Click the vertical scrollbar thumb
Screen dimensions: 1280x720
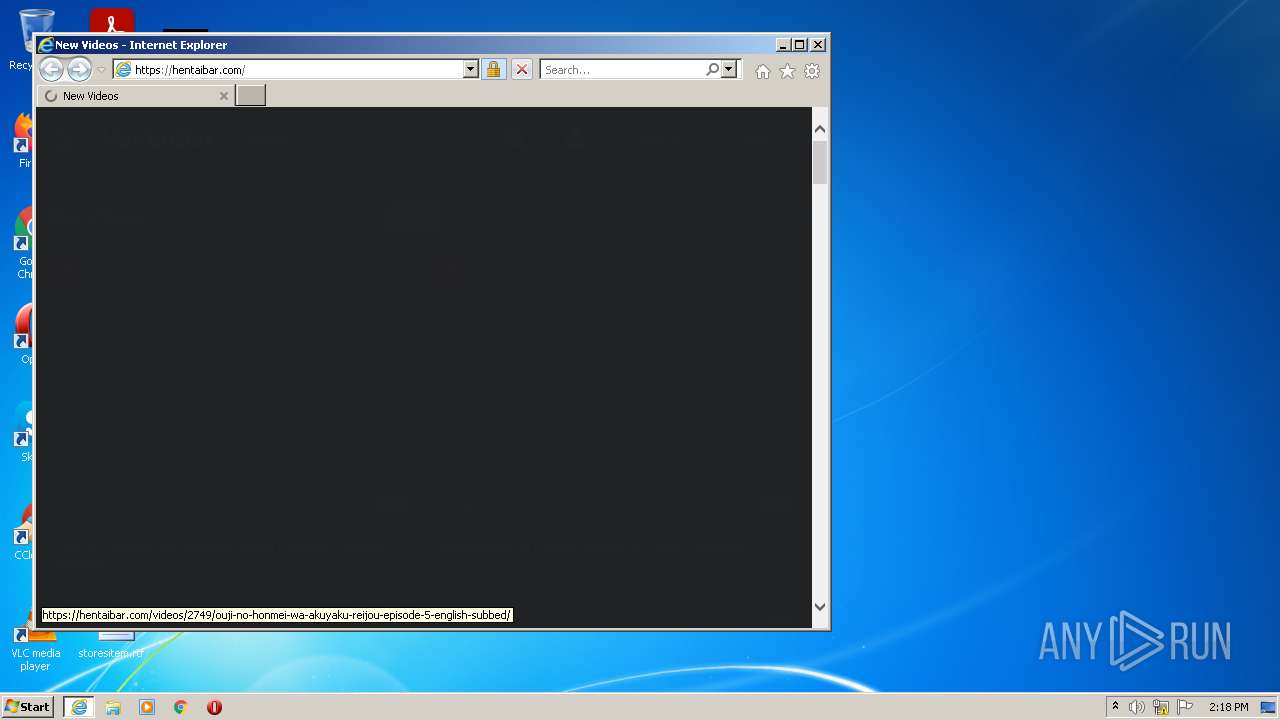tap(820, 162)
